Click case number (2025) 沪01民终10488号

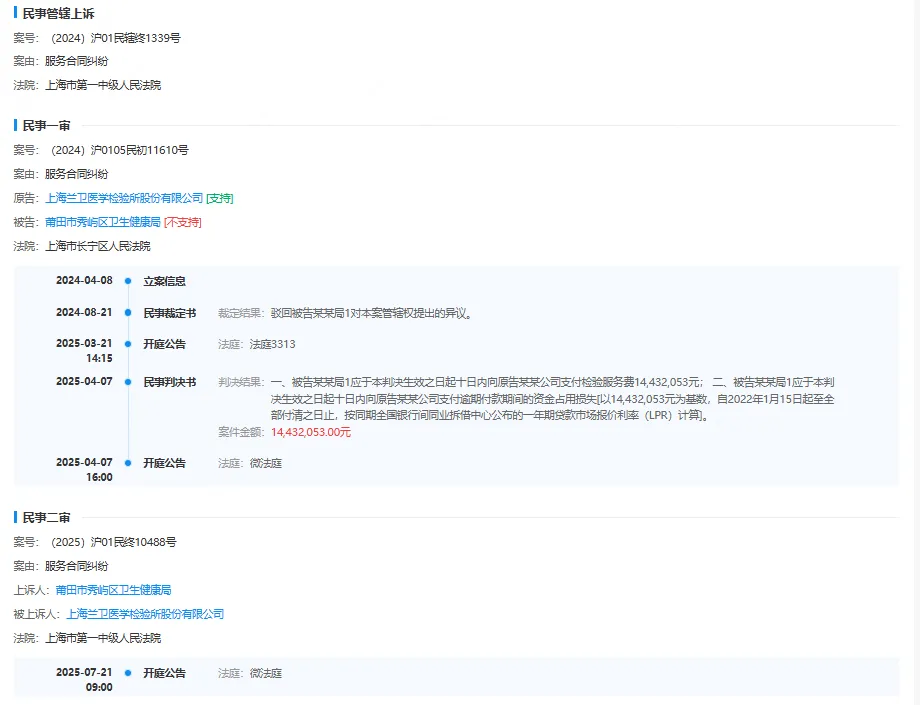pyautogui.click(x=112, y=542)
